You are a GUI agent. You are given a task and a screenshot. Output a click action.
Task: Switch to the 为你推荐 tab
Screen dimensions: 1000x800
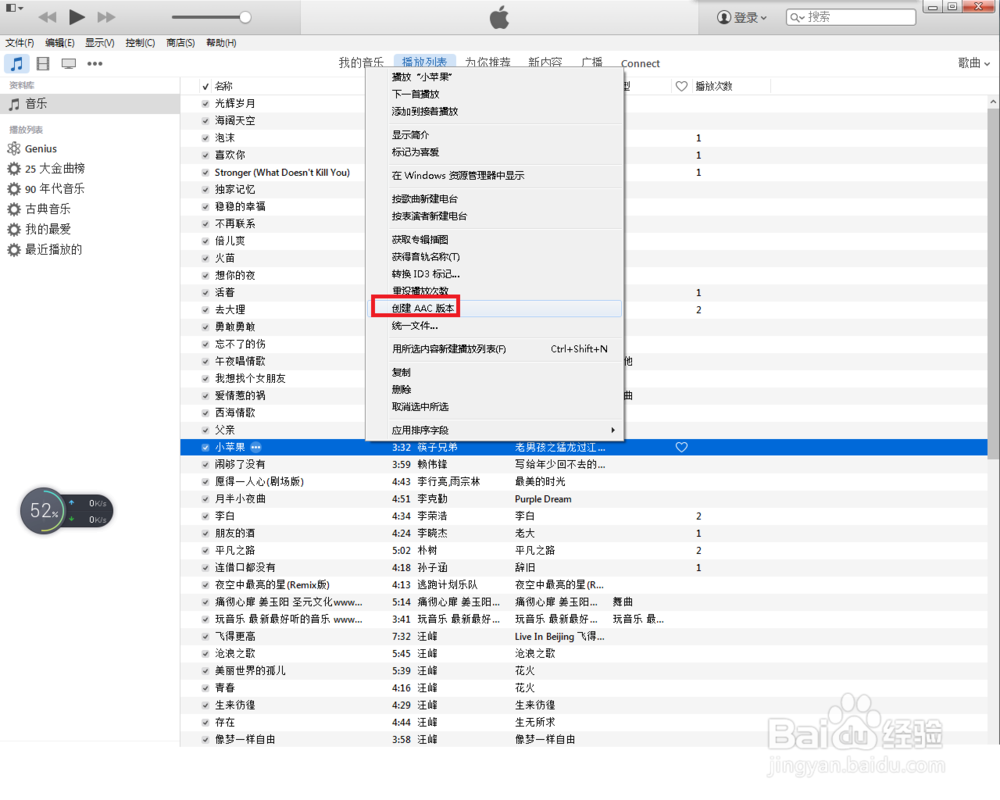click(488, 62)
